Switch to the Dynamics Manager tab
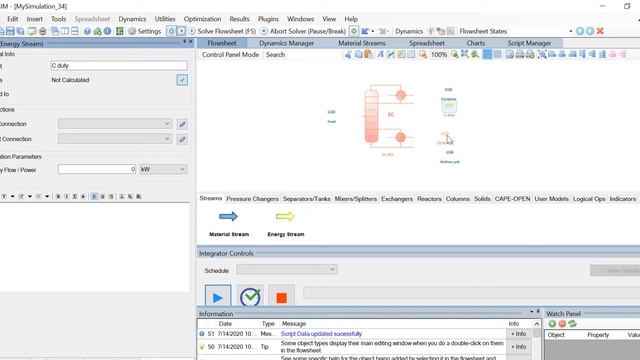The width and height of the screenshot is (640, 360). [x=287, y=43]
